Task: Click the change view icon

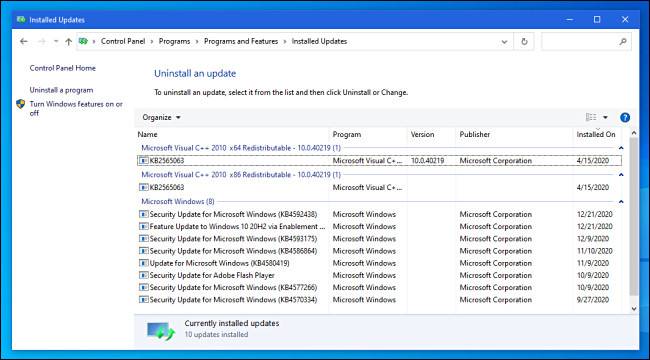Action: [591, 117]
